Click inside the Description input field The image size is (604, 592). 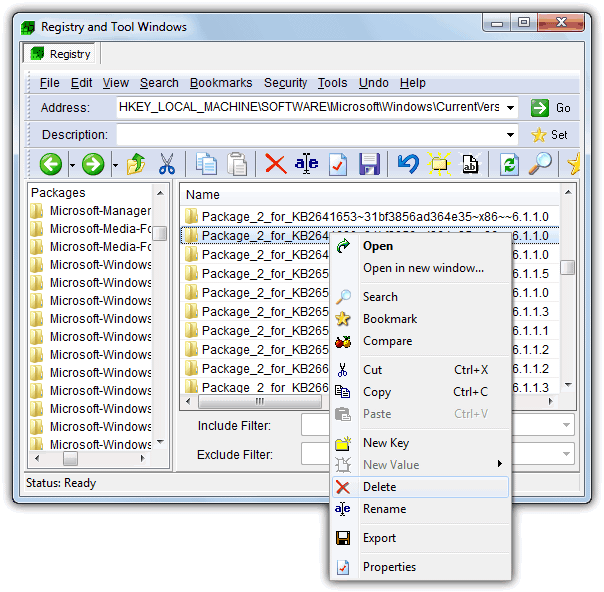(x=309, y=134)
